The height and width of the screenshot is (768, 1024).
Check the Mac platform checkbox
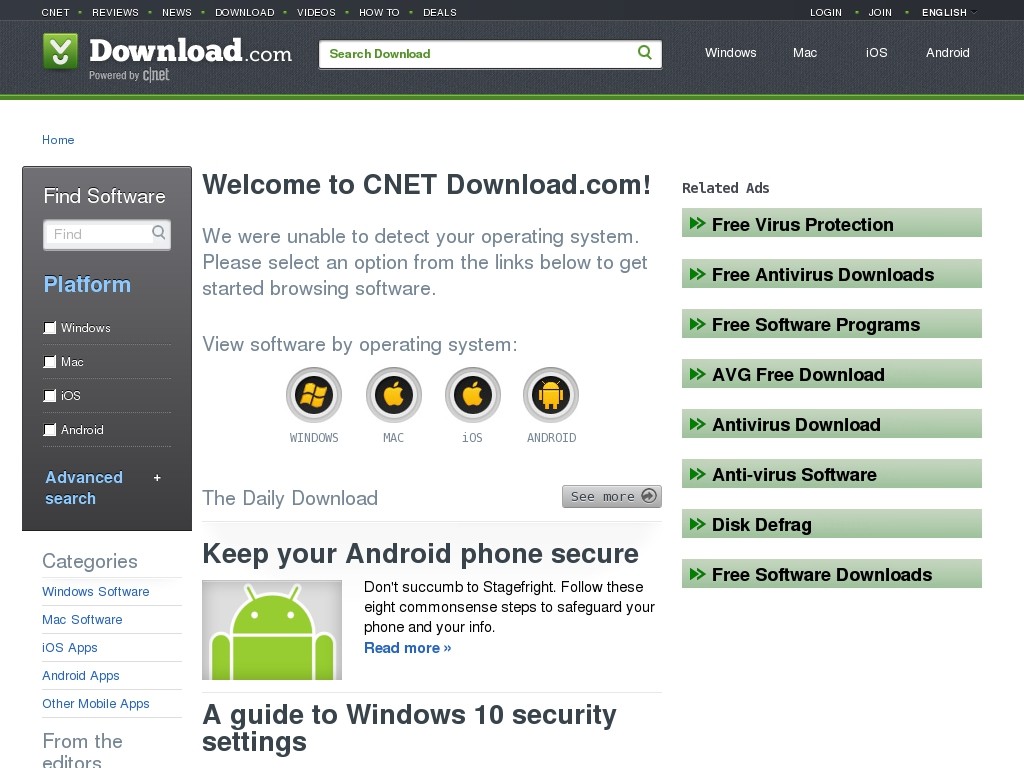click(x=50, y=362)
